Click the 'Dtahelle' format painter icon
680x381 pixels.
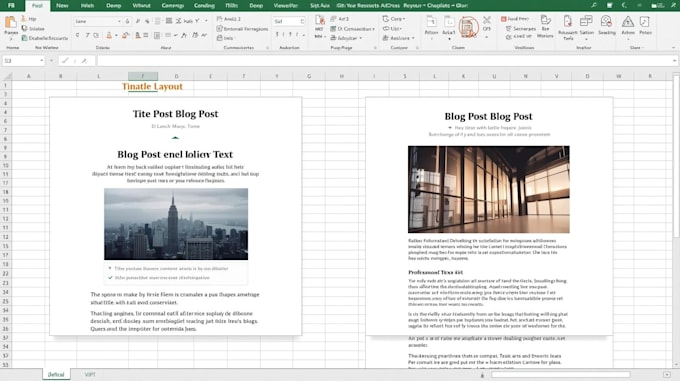pyautogui.click(x=24, y=38)
